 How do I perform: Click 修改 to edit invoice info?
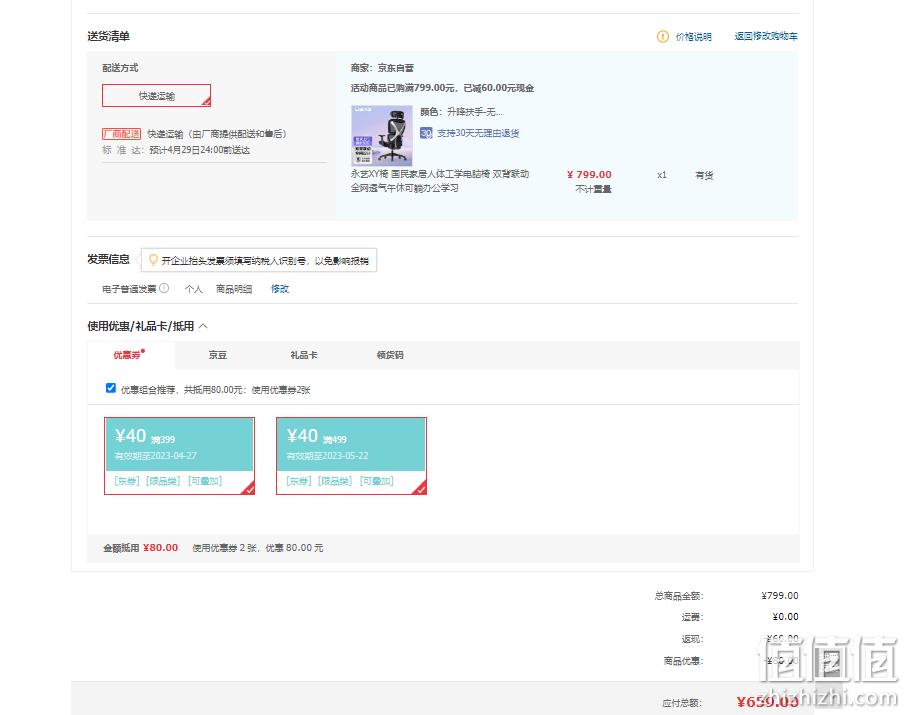(280, 289)
